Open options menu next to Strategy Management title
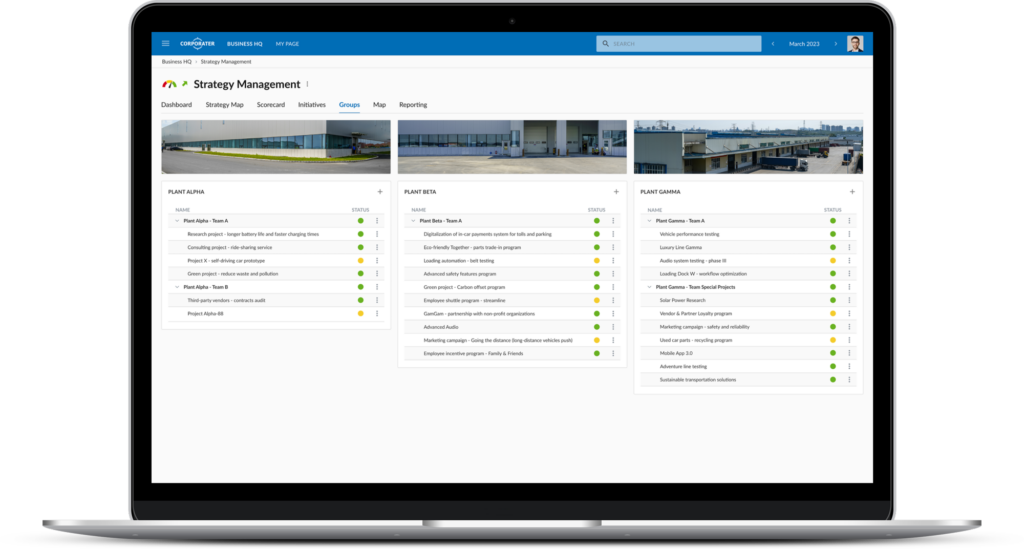The image size is (1024, 549). 308,84
